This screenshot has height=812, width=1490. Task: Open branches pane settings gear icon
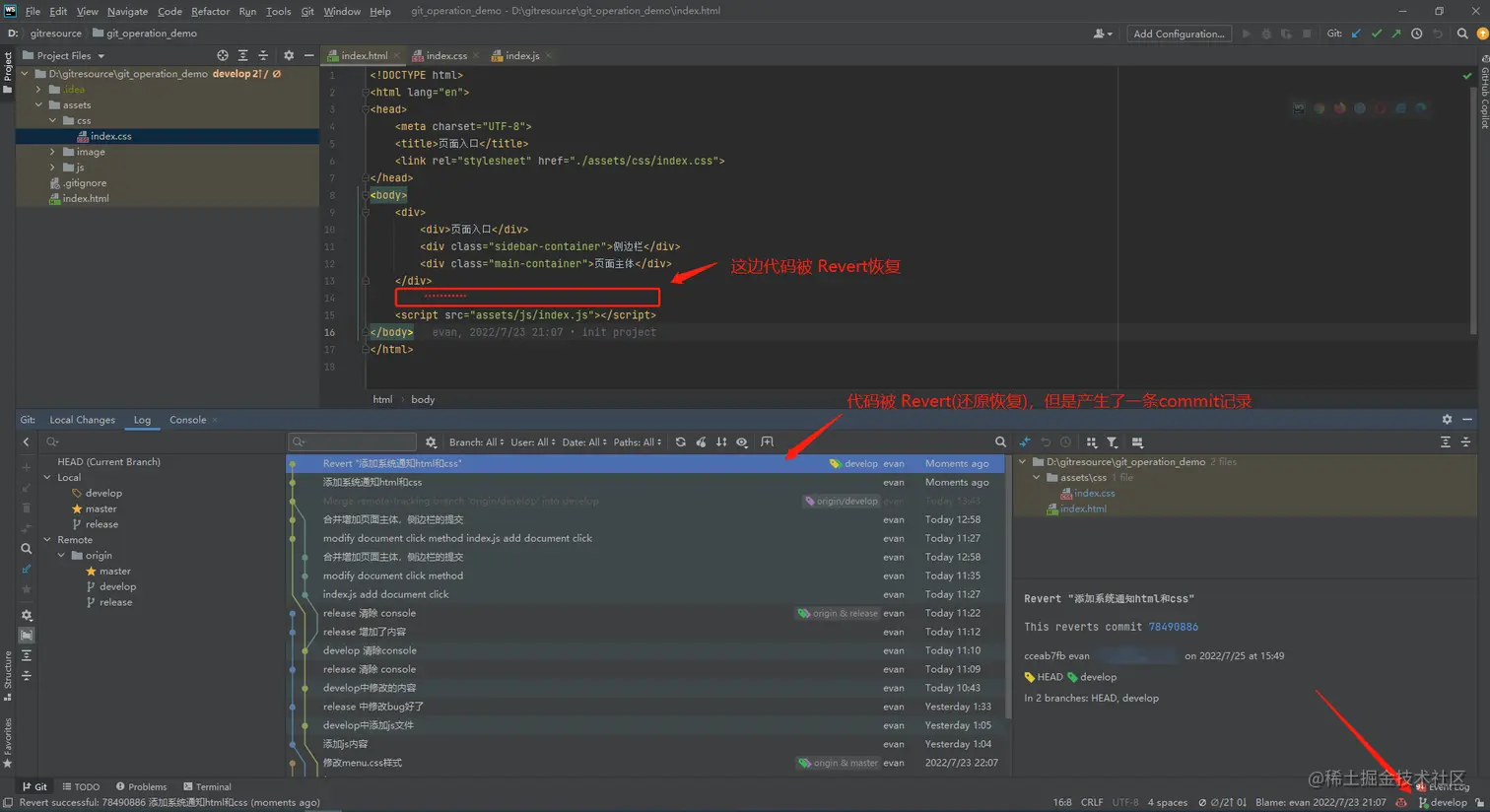coord(27,615)
